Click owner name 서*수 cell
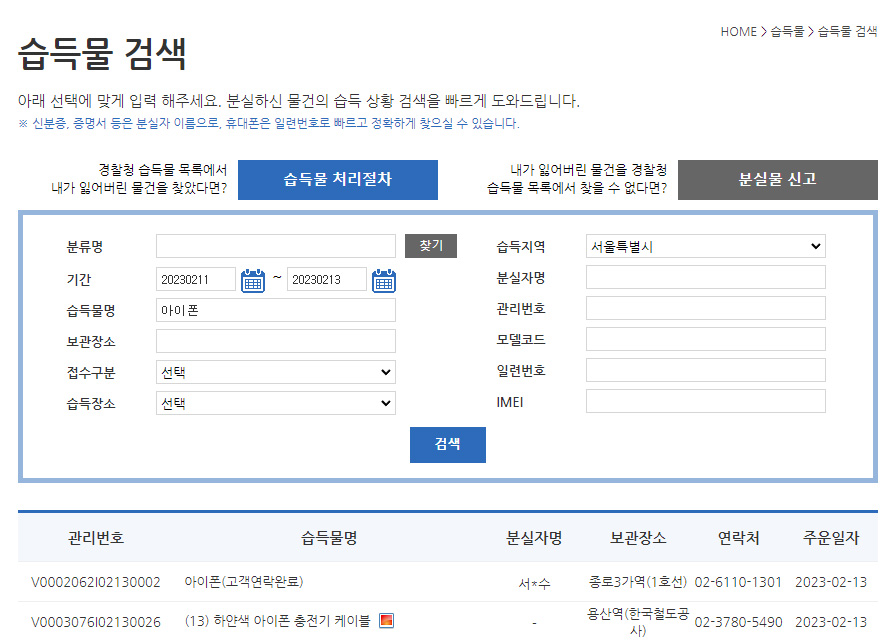Image resolution: width=893 pixels, height=641 pixels. click(x=534, y=584)
